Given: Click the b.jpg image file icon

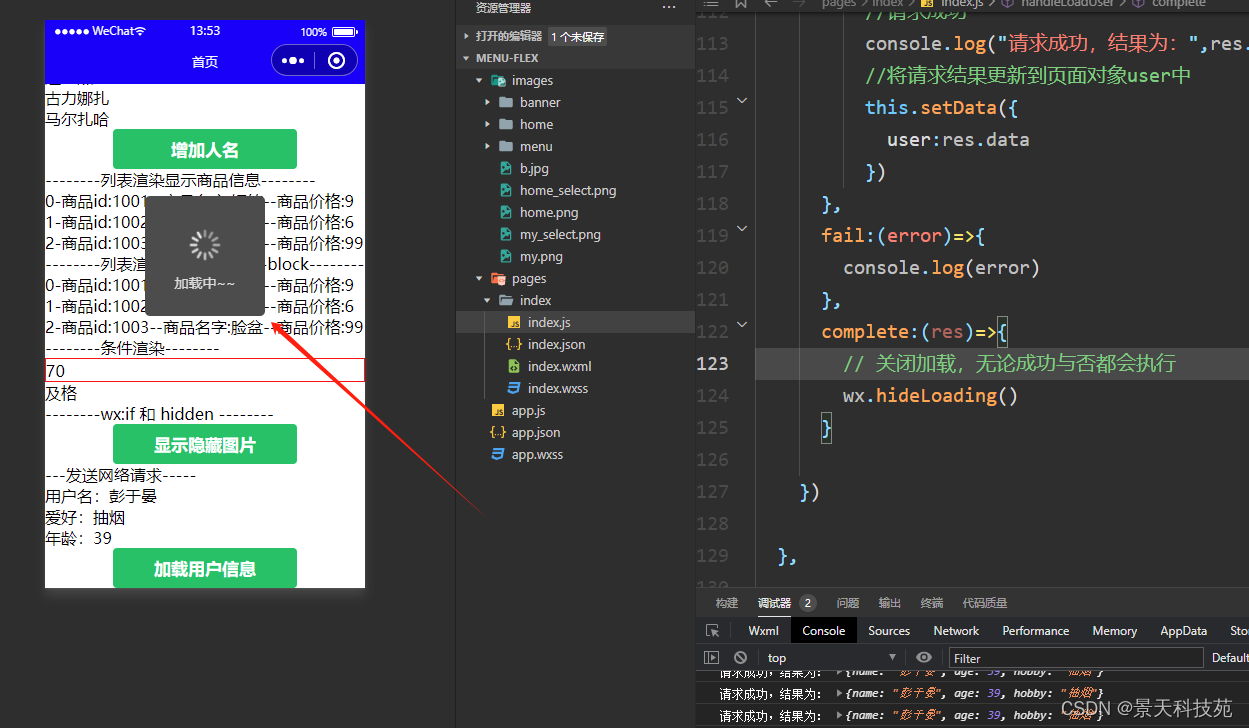Looking at the screenshot, I should pyautogui.click(x=507, y=168).
